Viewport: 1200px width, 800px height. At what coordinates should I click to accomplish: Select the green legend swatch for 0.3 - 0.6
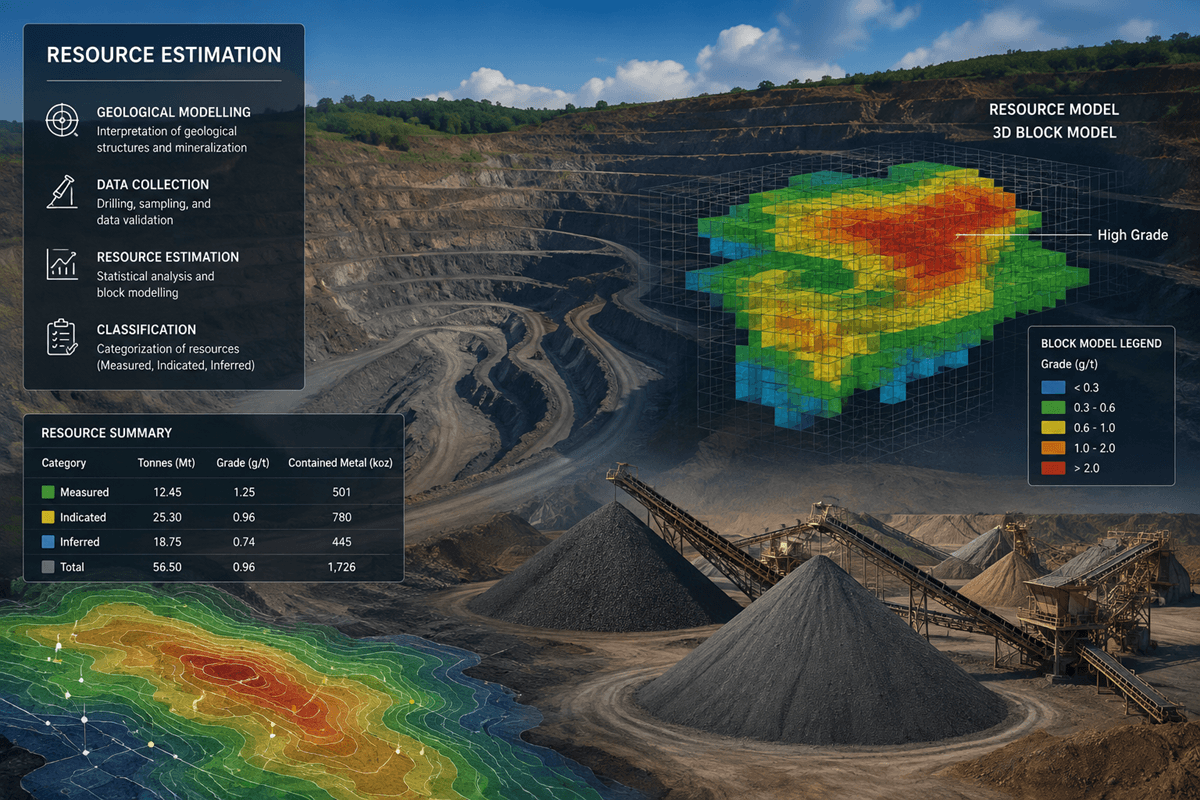pos(1053,407)
